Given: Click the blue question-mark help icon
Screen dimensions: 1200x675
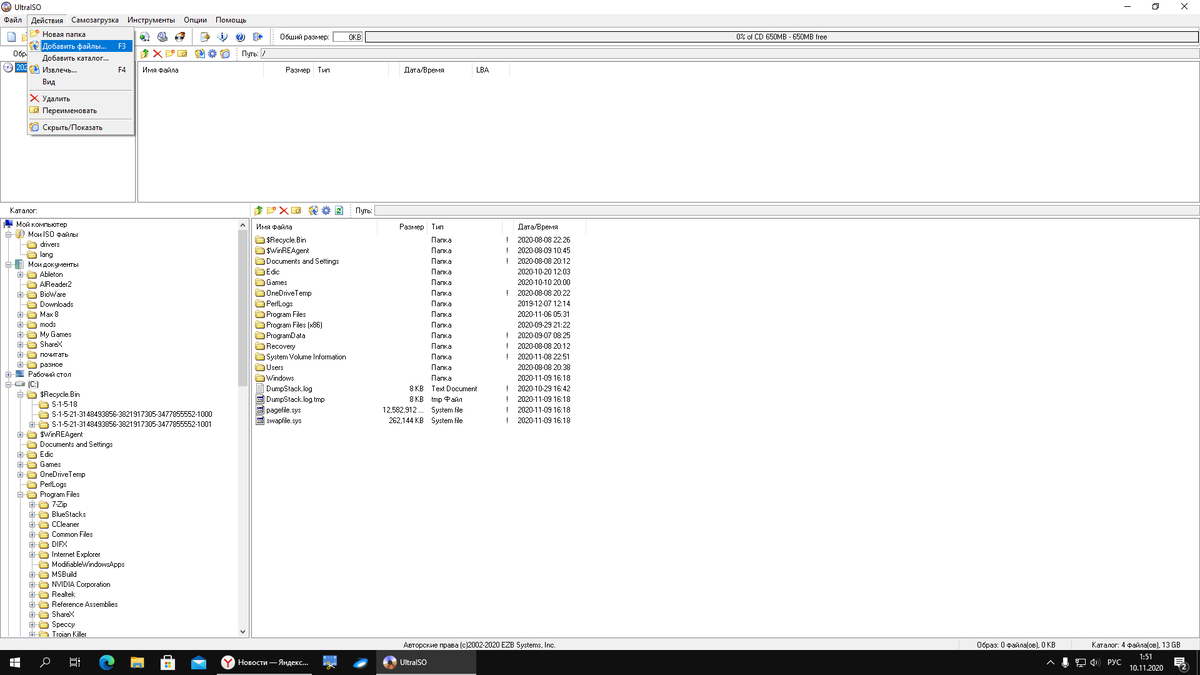Looking at the screenshot, I should tap(240, 37).
